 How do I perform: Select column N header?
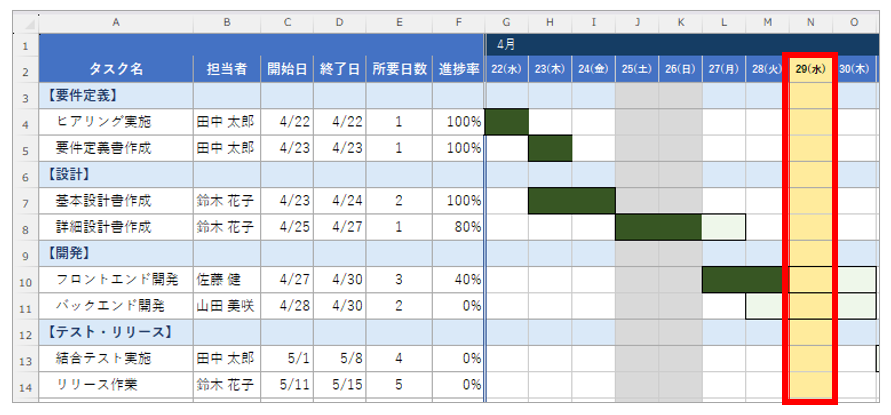[811, 22]
